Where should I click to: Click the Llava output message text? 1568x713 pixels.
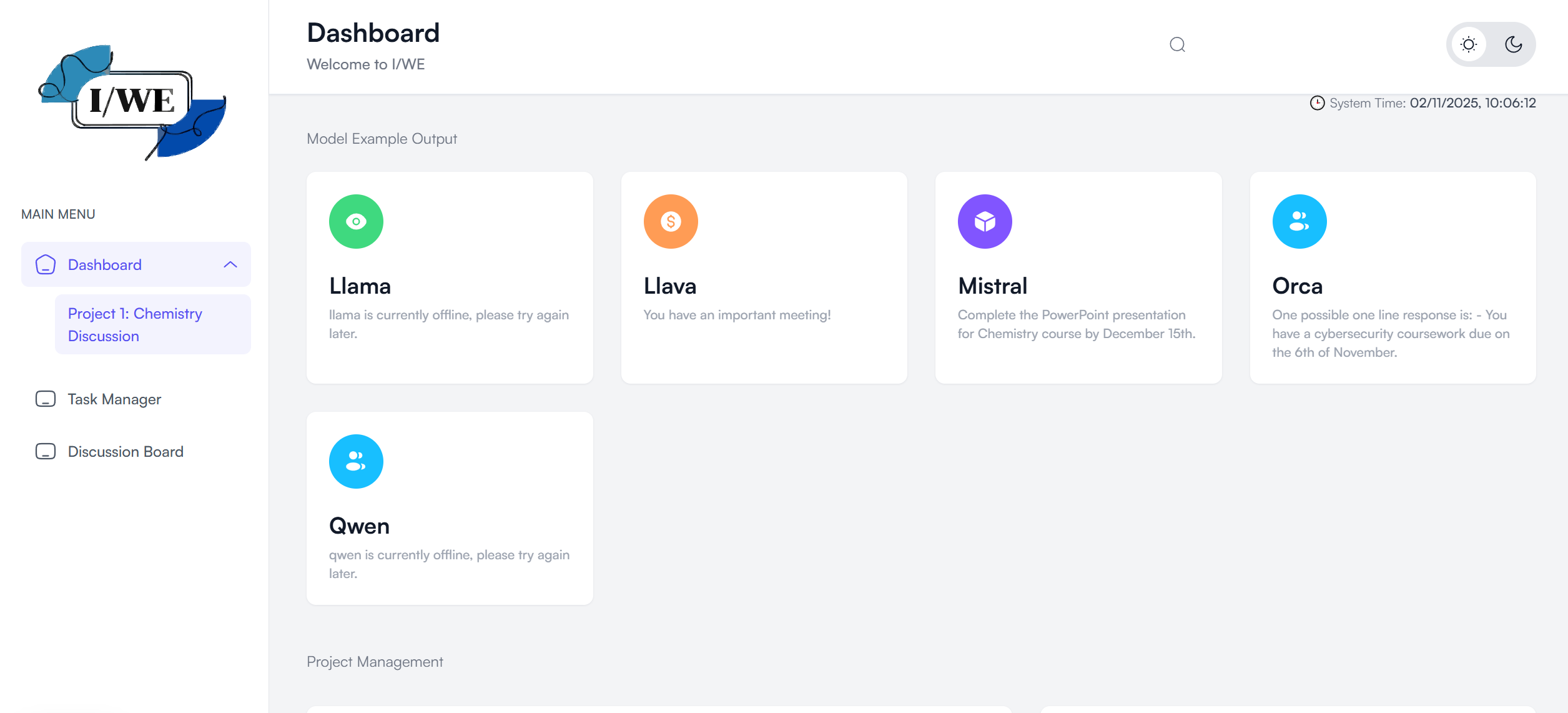(737, 315)
